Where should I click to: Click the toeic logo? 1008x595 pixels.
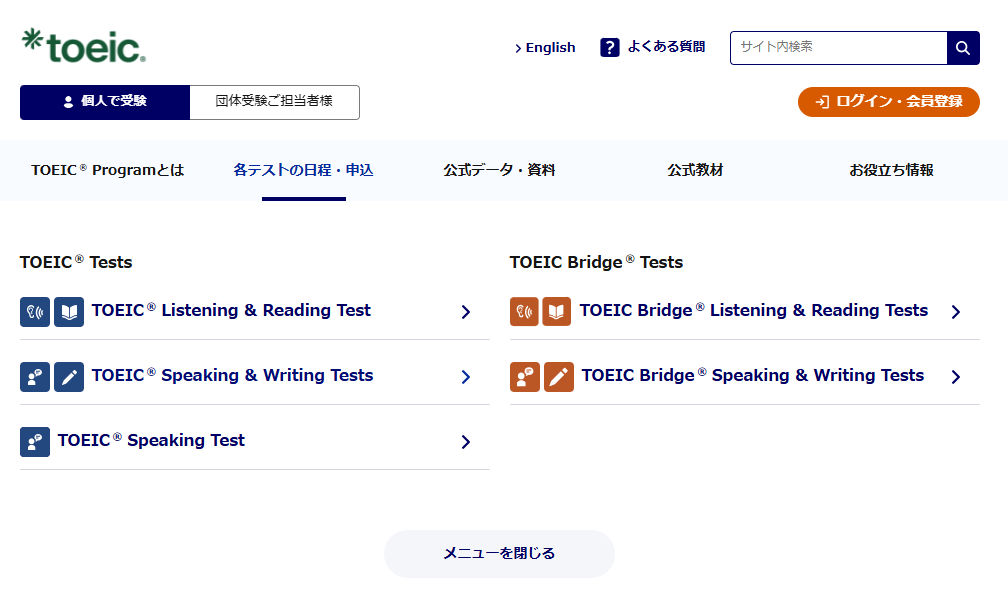click(84, 46)
